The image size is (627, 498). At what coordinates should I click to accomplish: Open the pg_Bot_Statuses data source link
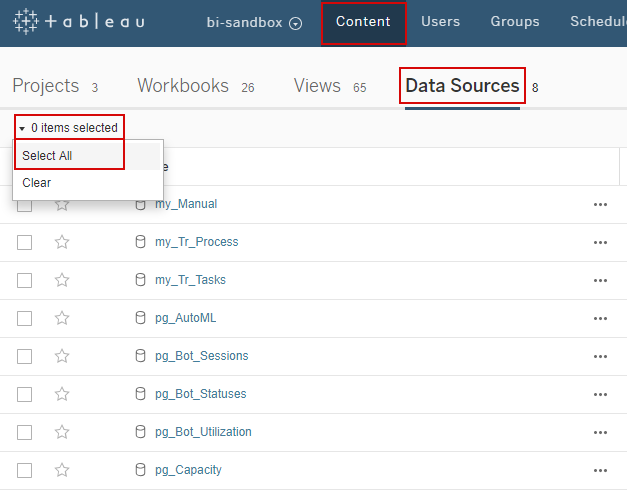(x=201, y=394)
